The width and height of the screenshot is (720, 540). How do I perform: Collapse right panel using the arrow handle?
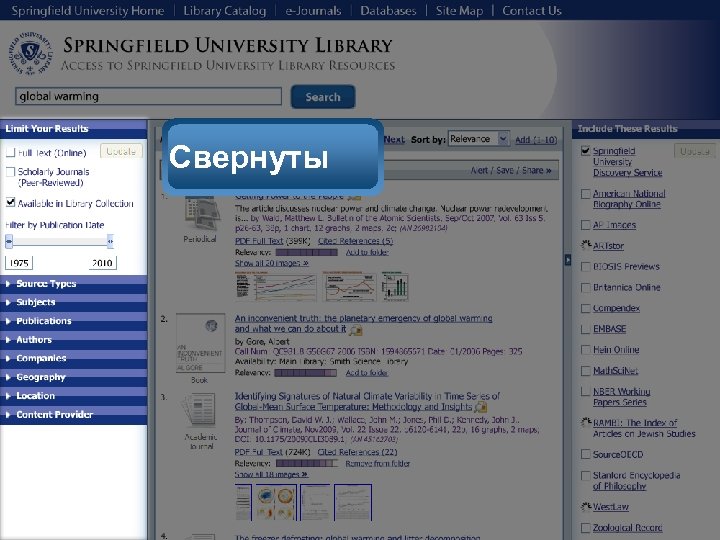point(568,260)
